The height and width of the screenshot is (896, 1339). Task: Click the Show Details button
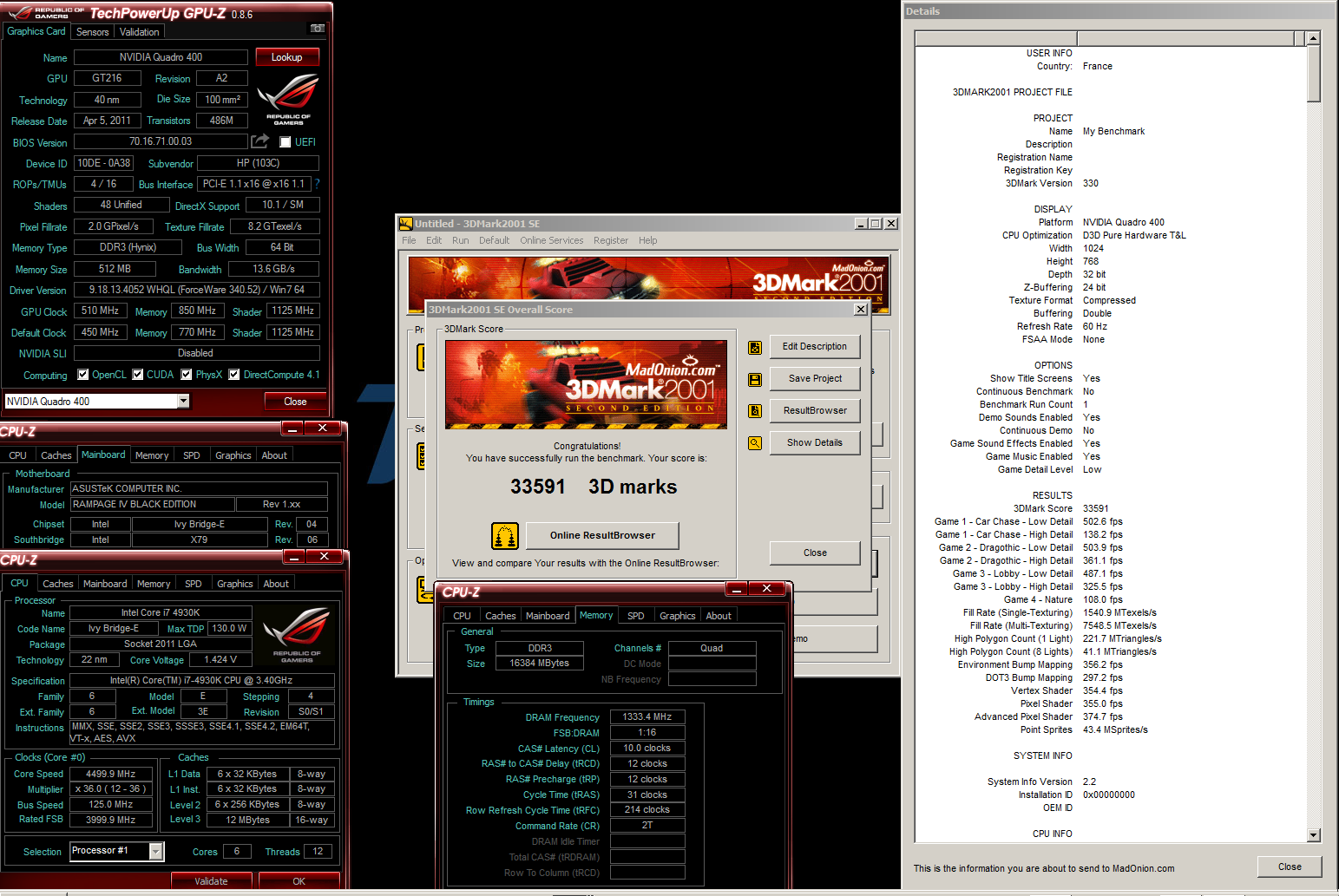(815, 443)
